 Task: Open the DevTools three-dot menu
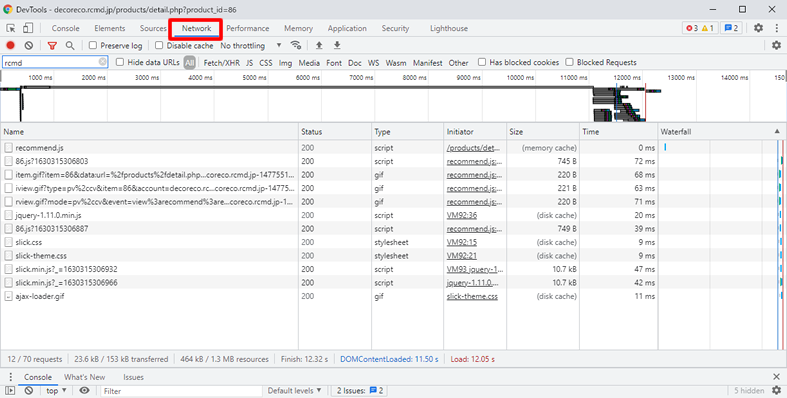point(777,28)
